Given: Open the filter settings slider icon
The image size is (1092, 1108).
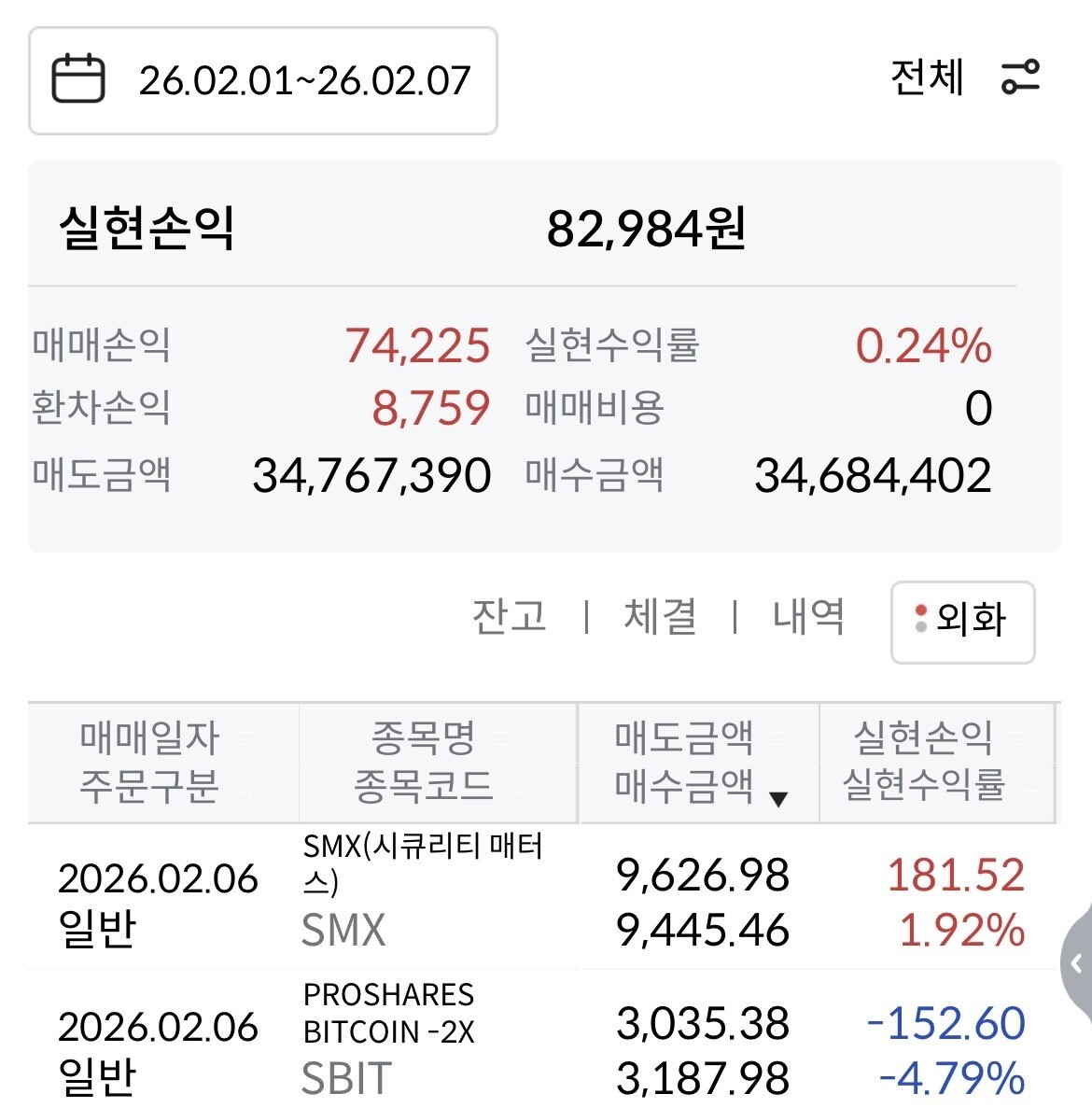Looking at the screenshot, I should coord(1020,77).
